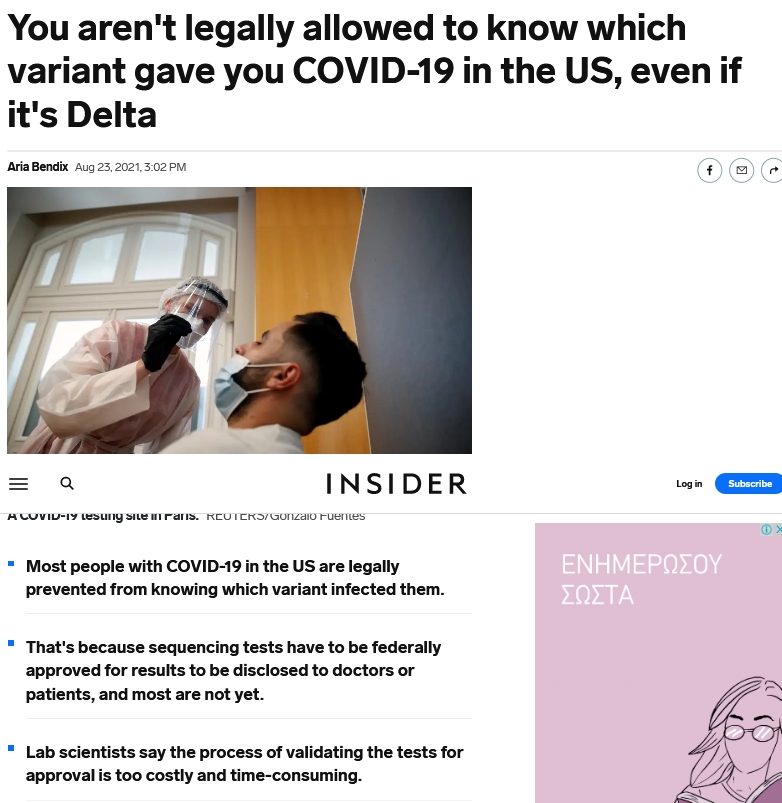
Task: Click the ad info icon
Action: 766,530
